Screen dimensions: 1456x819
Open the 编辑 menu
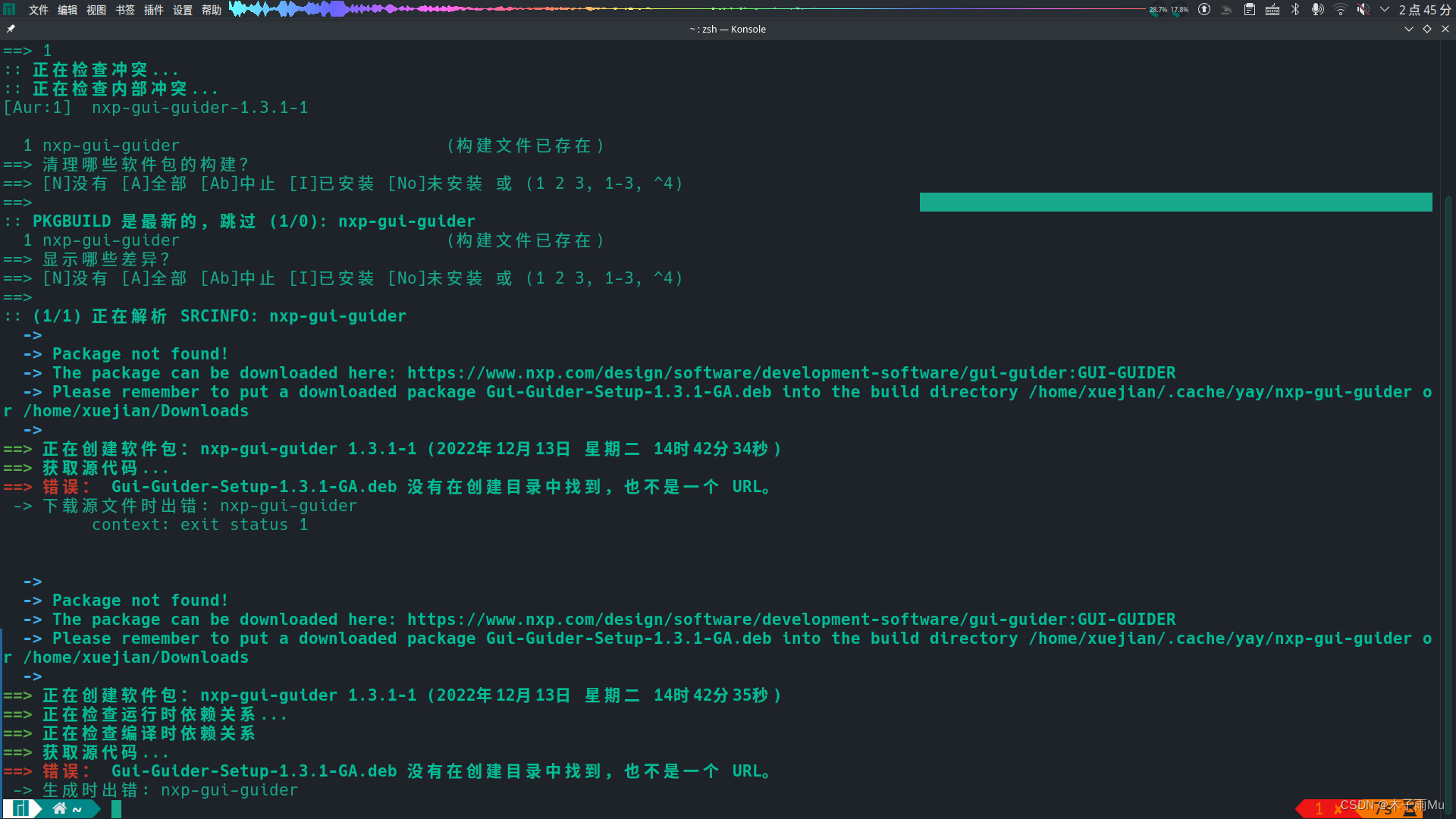tap(67, 10)
